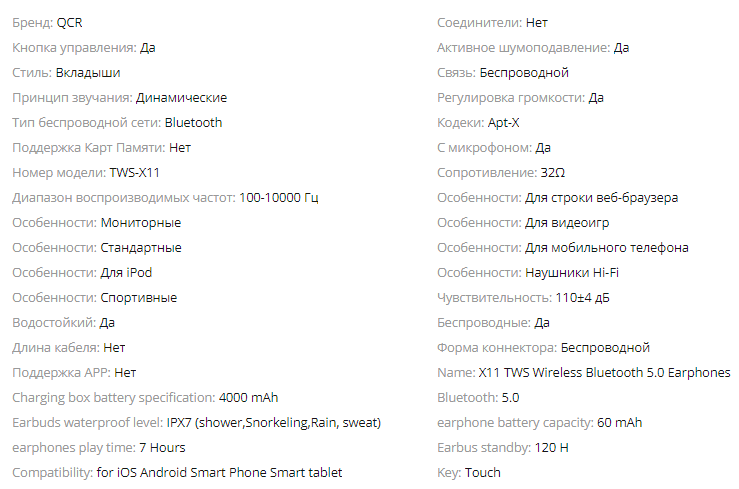Click the IPX7 waterproof level text
Image resolution: width=739 pixels, height=489 pixels.
pyautogui.click(x=273, y=423)
